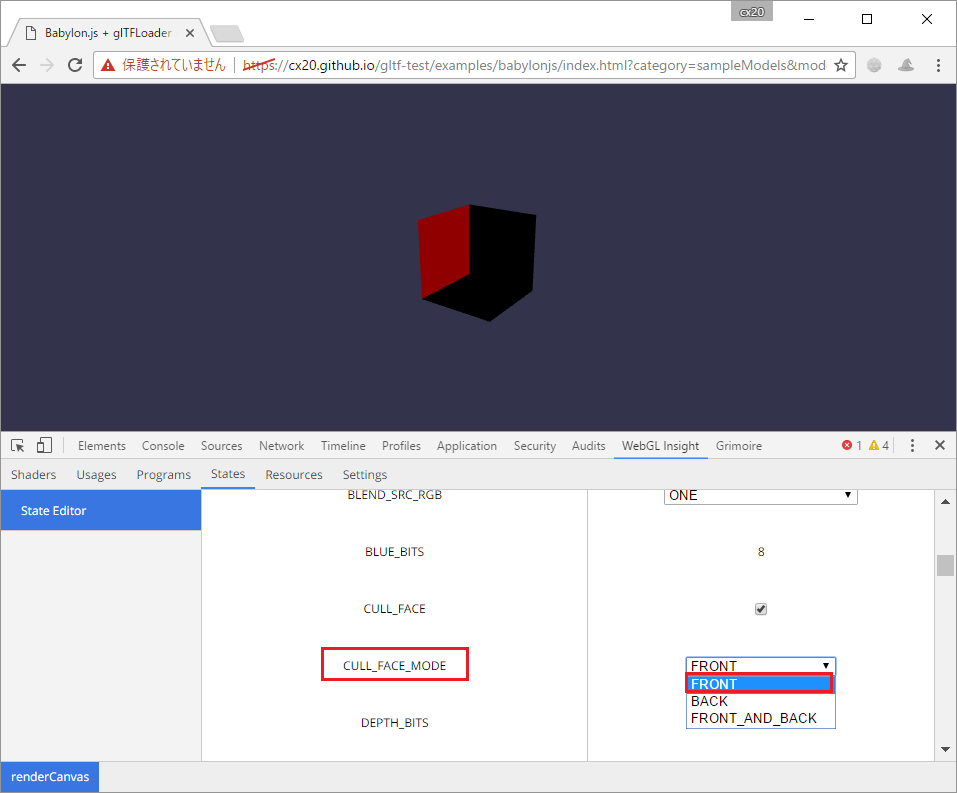Viewport: 957px width, 793px height.
Task: Switch to the Shaders tab
Action: point(33,475)
